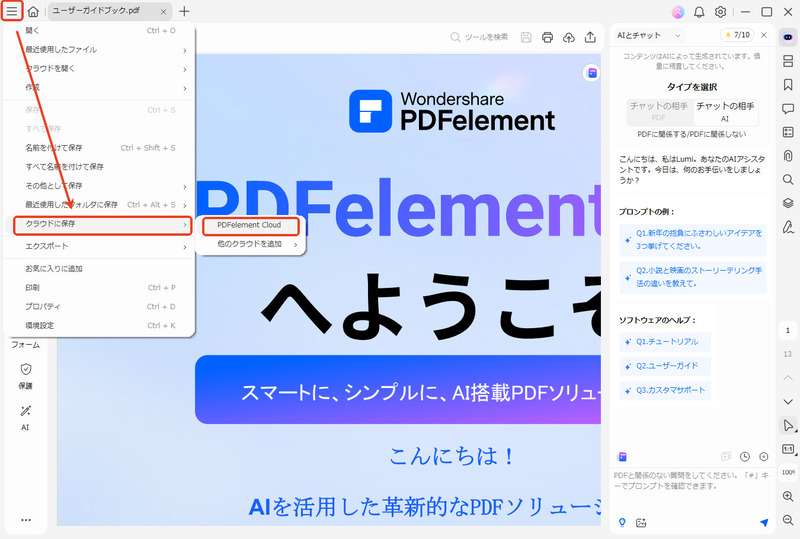Expand 他のクラウドを追加 submenu
This screenshot has width=800, height=539.
[251, 244]
